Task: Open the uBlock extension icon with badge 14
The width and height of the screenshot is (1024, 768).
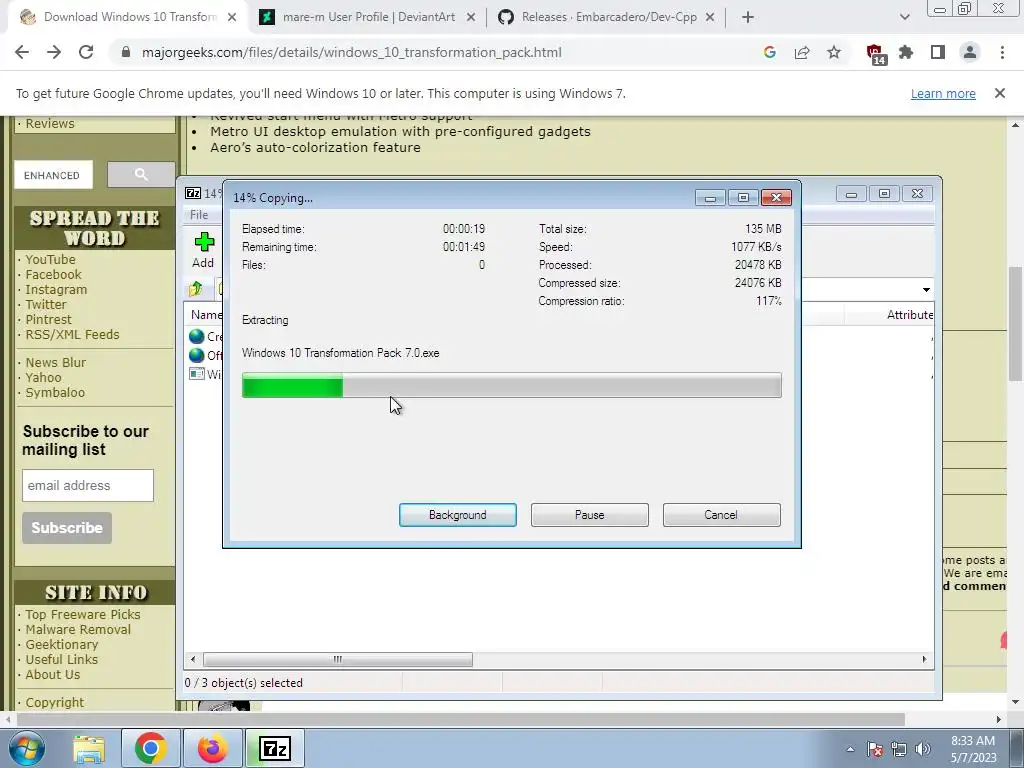Action: [x=876, y=54]
